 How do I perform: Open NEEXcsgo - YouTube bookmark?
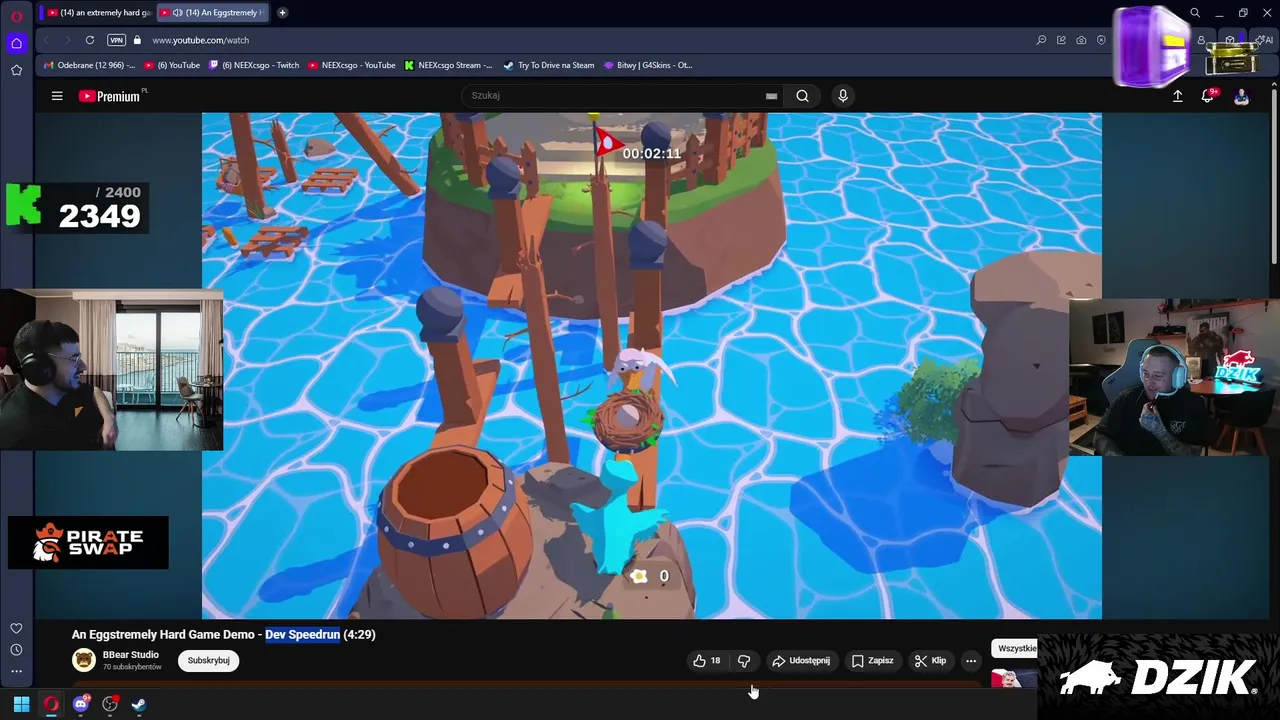[x=352, y=65]
